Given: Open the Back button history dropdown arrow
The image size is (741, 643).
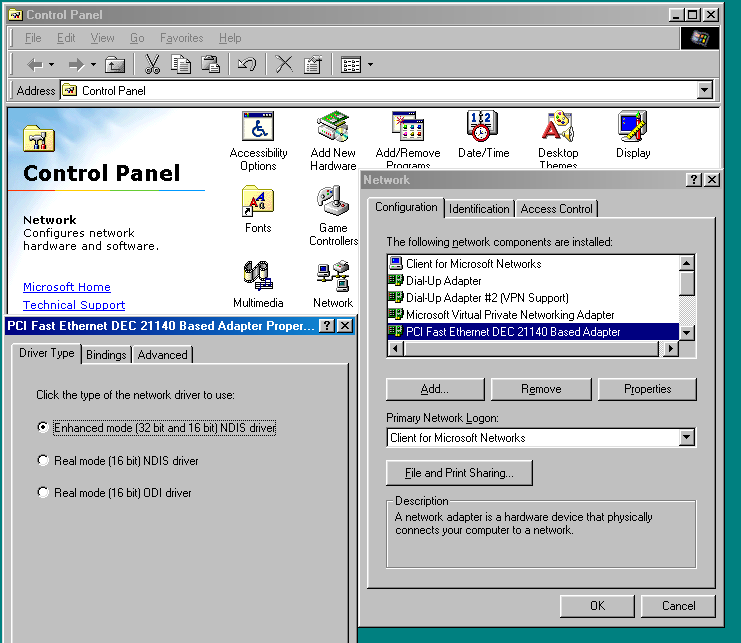Looking at the screenshot, I should click(x=52, y=65).
